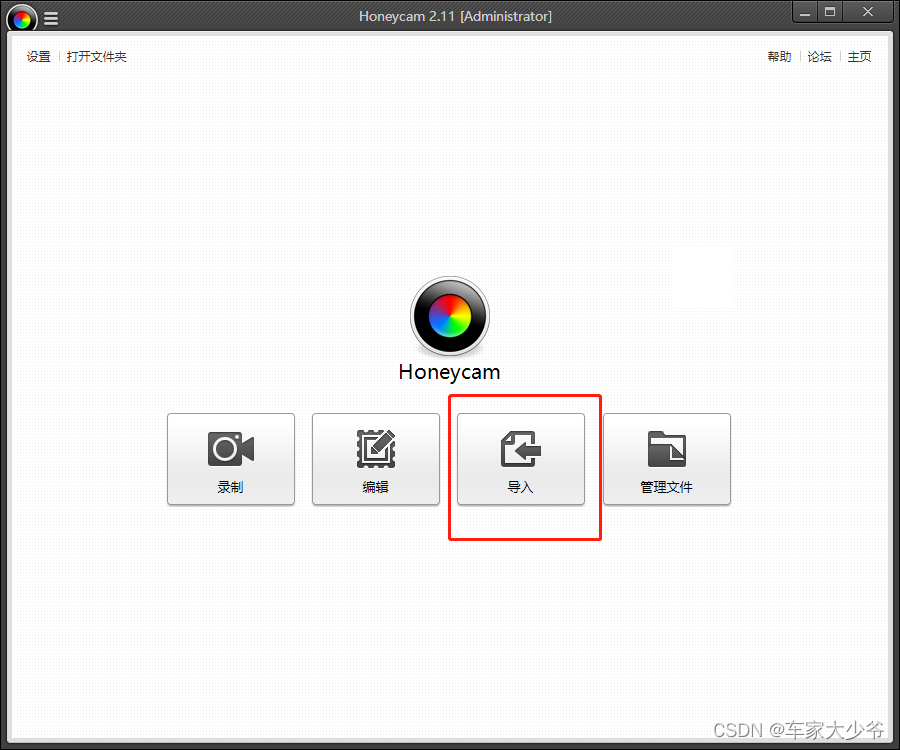This screenshot has height=750, width=900.
Task: Click the Honeycam logo in title bar
Action: (22, 19)
